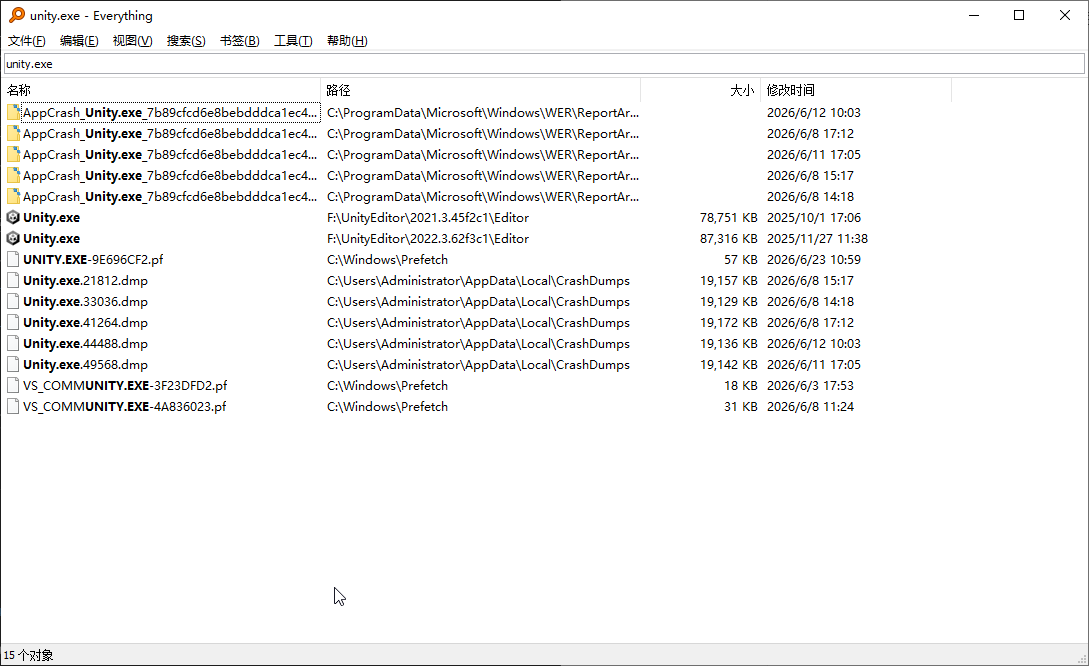Image resolution: width=1089 pixels, height=666 pixels.
Task: Select UNITY.EXE-9E696CF2.pf file name
Action: (x=93, y=260)
